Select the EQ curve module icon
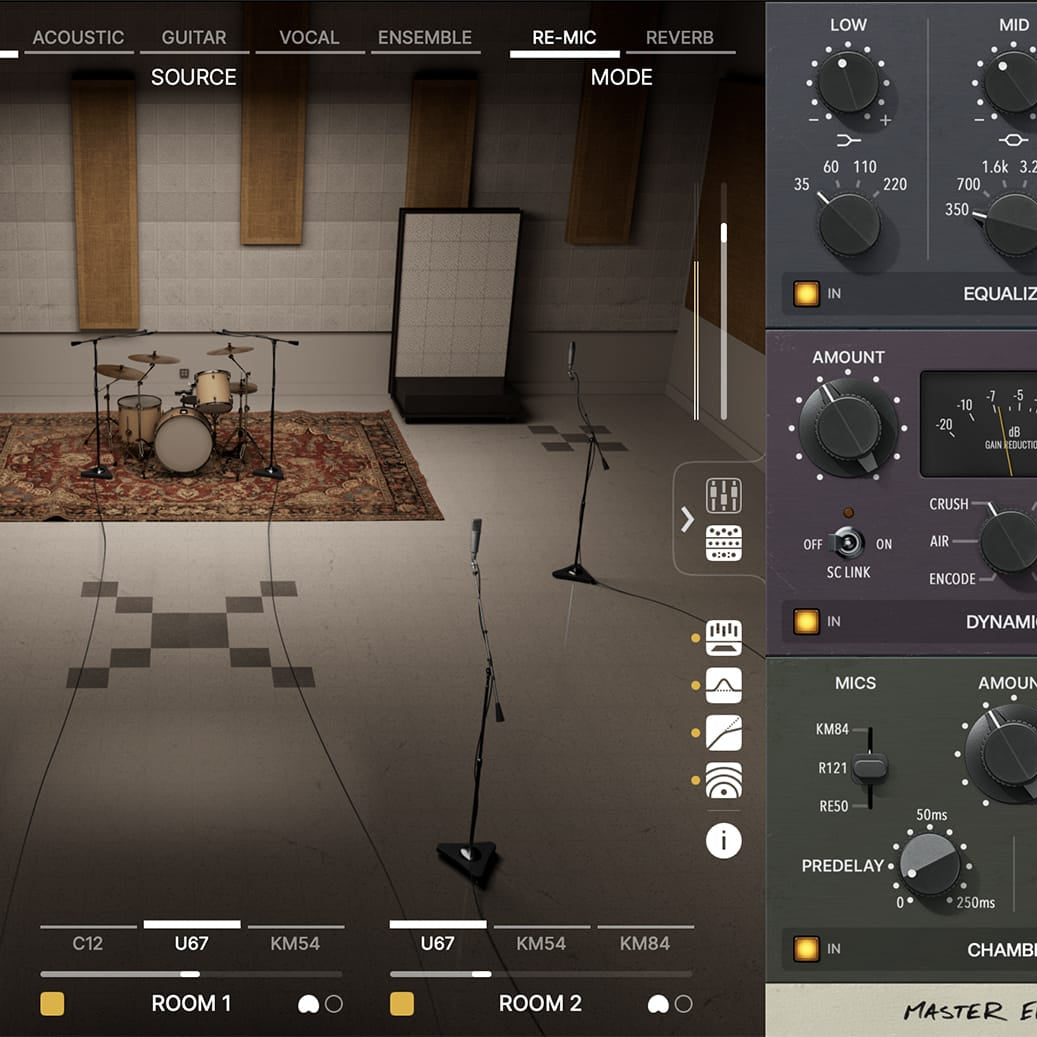The width and height of the screenshot is (1037, 1037). click(723, 684)
